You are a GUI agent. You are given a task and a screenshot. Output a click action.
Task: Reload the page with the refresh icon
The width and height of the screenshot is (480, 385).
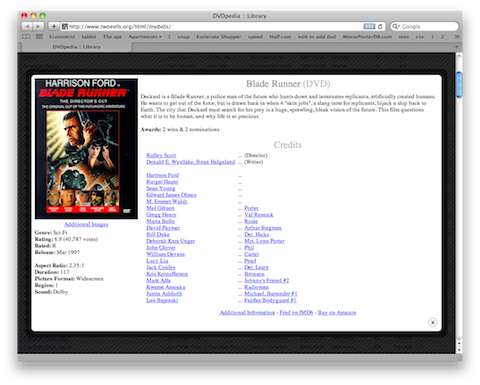380,26
